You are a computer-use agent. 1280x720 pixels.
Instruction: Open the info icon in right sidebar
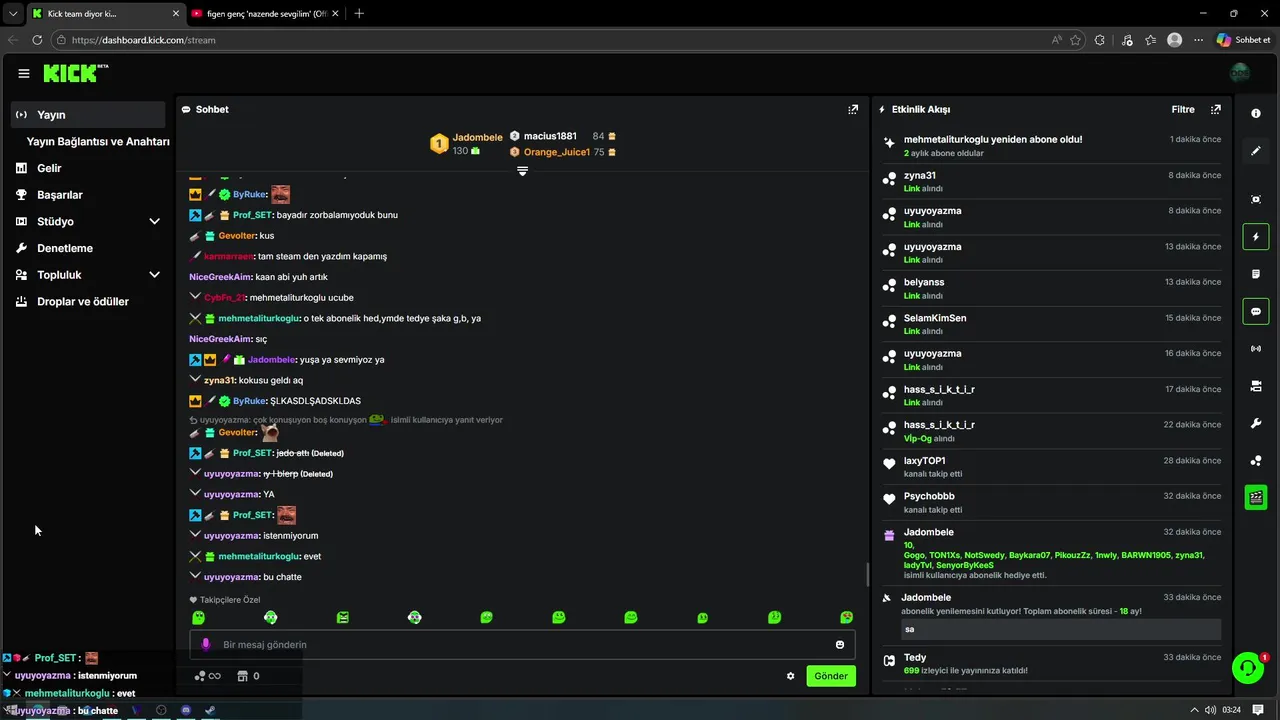1256,114
